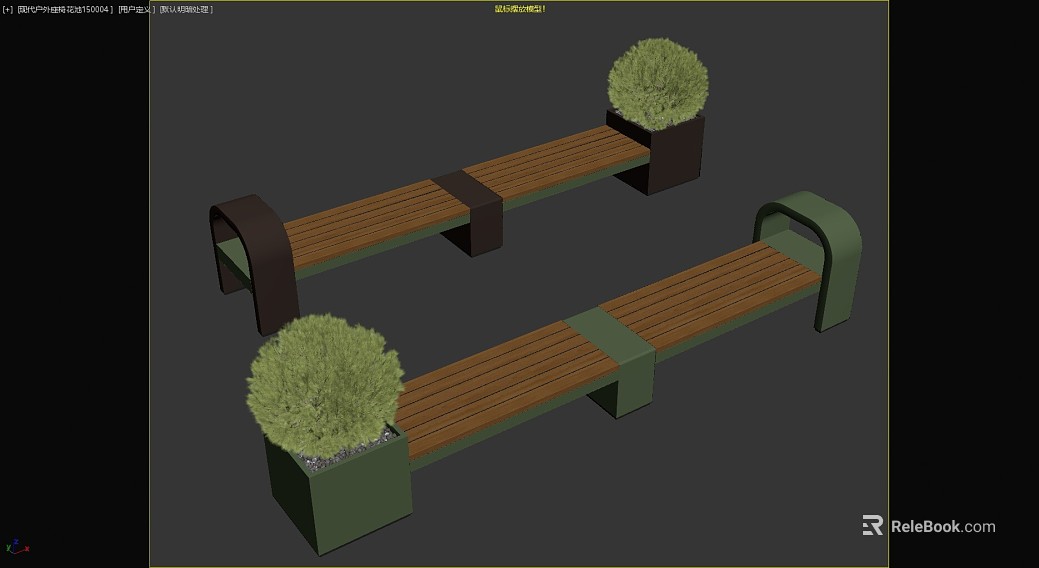
Task: Click the yellow notice text at viewport top
Action: pyautogui.click(x=520, y=9)
